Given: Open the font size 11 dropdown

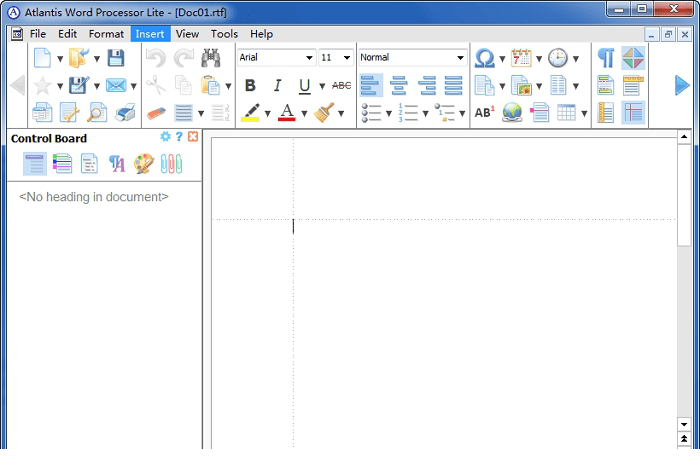Looking at the screenshot, I should tap(346, 58).
